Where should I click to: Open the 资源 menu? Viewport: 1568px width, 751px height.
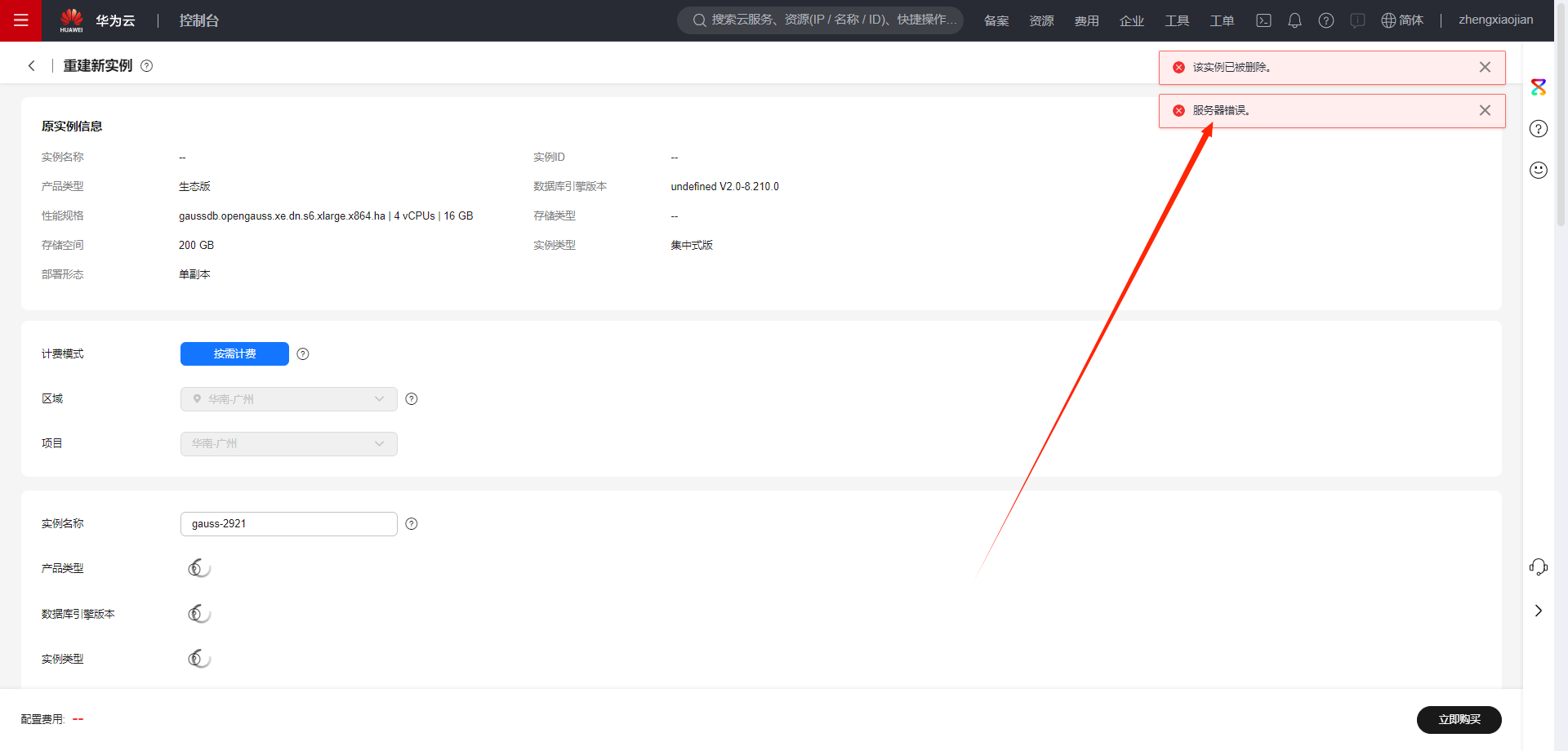point(1041,20)
